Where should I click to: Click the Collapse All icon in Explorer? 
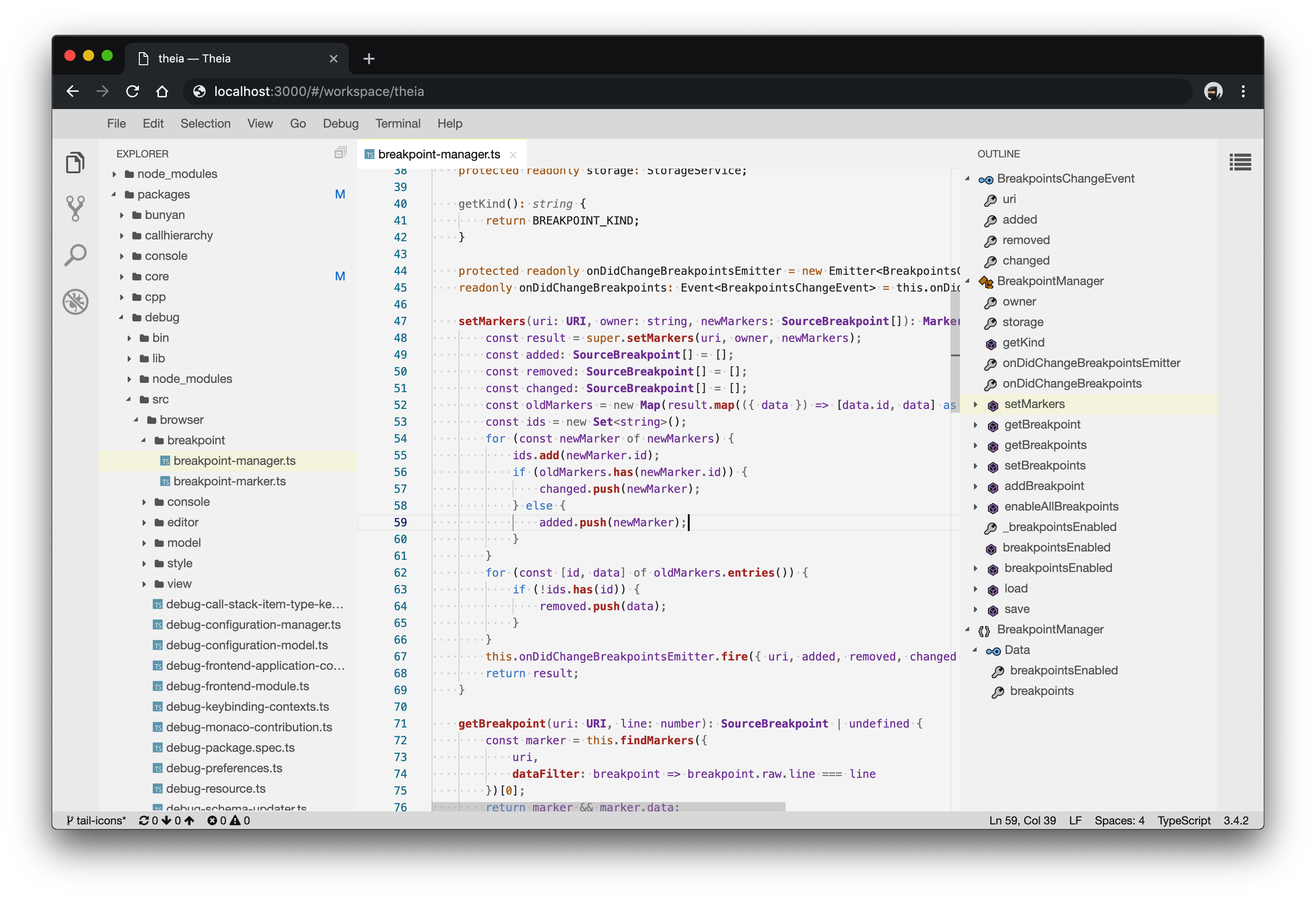[x=340, y=153]
